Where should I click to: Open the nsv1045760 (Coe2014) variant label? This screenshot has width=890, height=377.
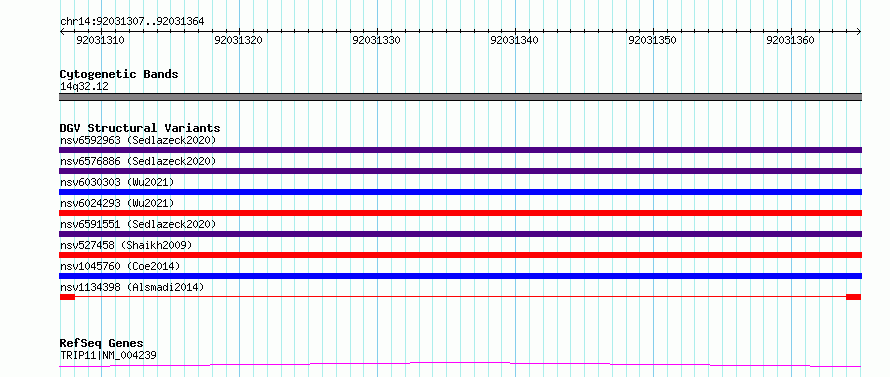pyautogui.click(x=120, y=266)
